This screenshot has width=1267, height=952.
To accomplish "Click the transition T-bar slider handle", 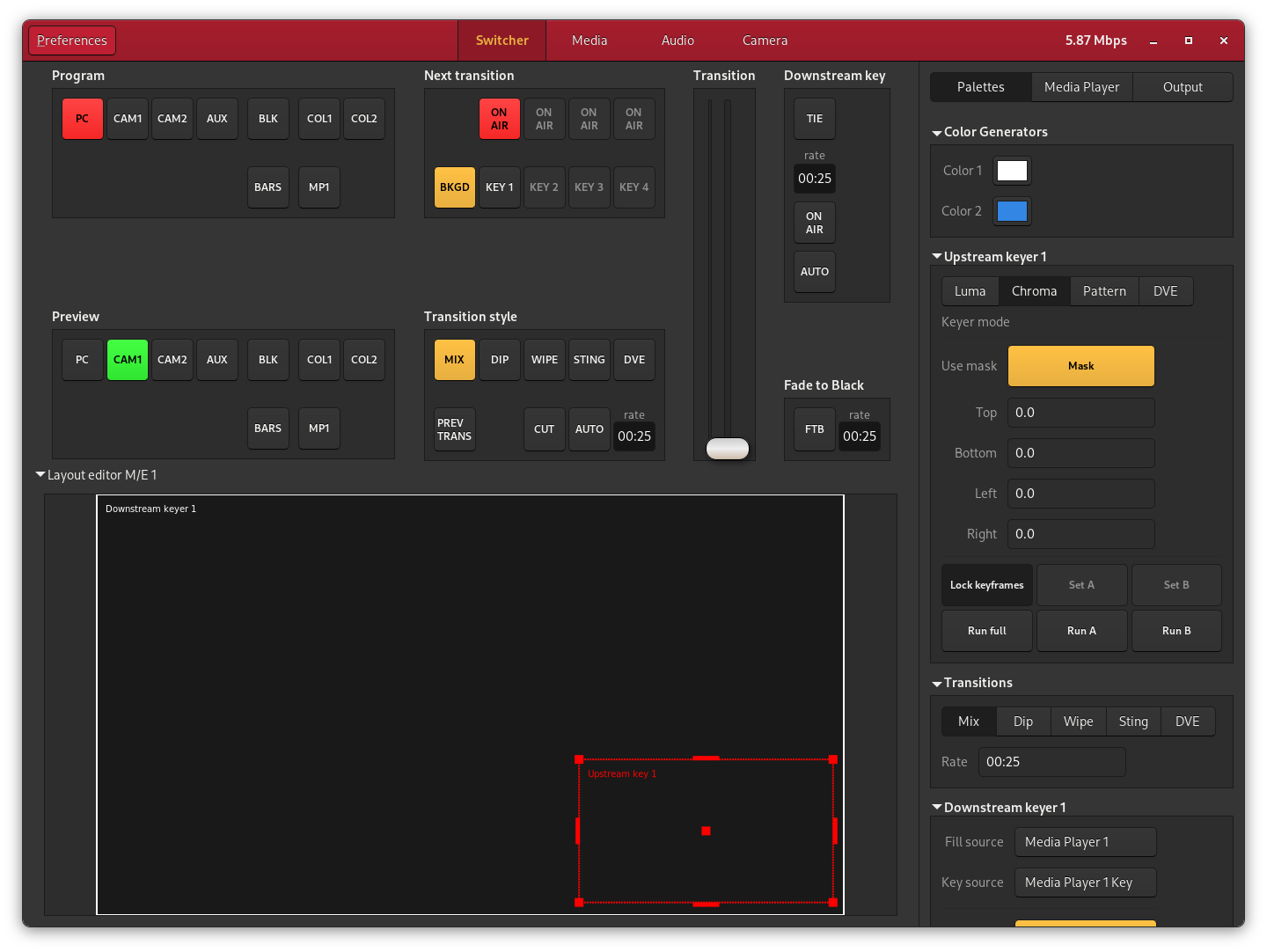I will tap(728, 449).
